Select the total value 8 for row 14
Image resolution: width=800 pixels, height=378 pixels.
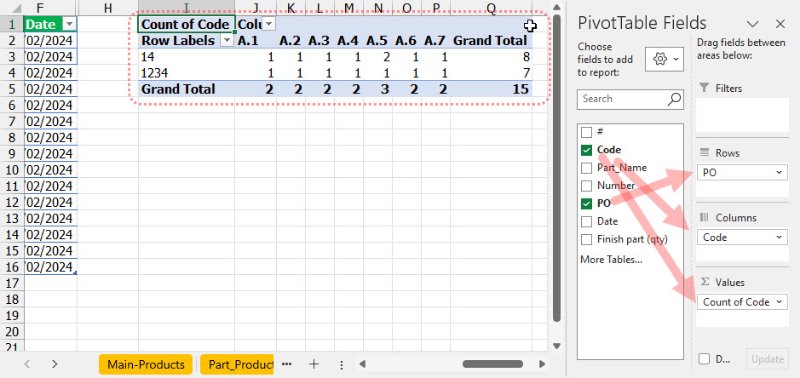pyautogui.click(x=491, y=57)
